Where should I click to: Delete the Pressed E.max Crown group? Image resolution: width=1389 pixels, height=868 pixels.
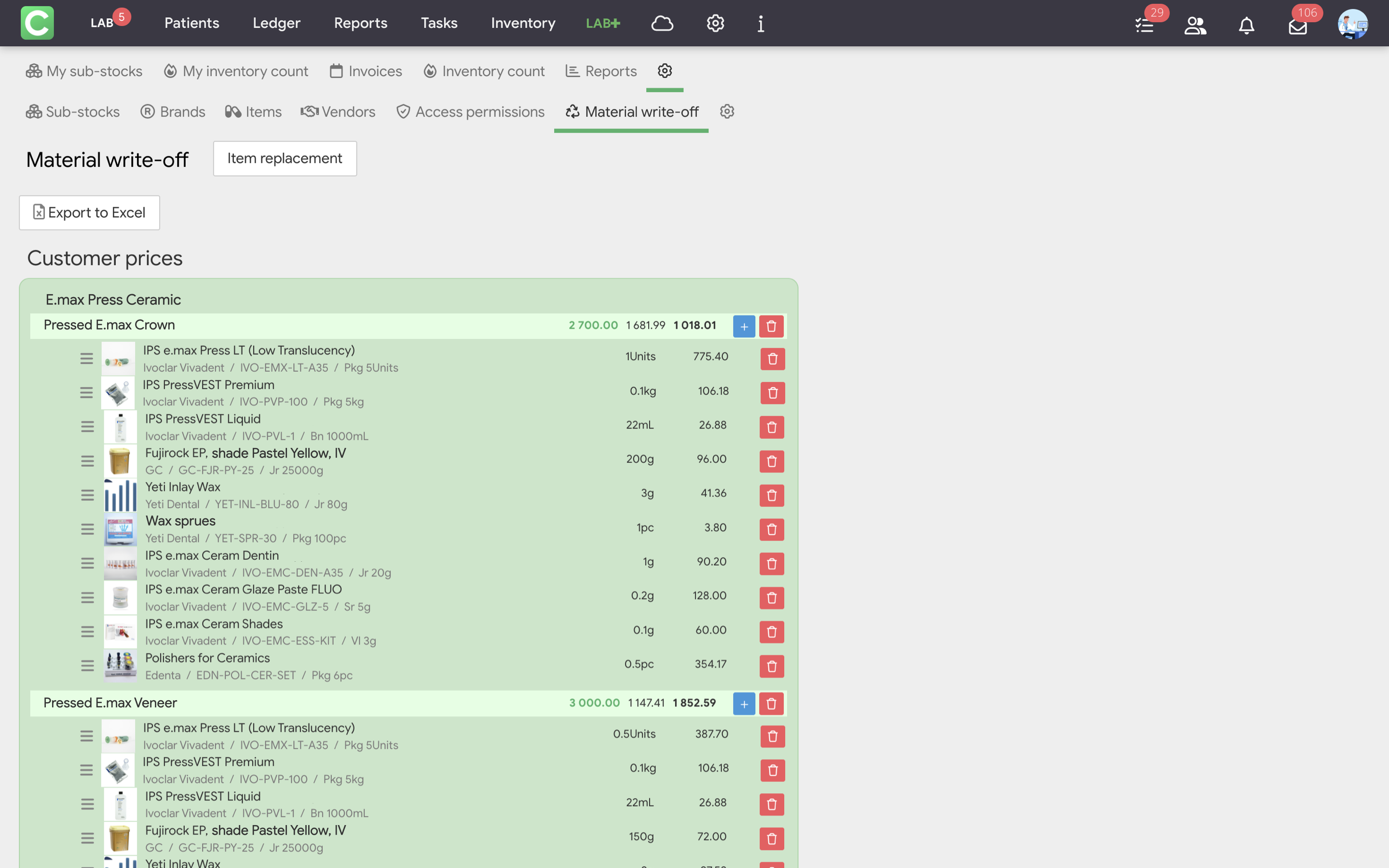pos(771,326)
